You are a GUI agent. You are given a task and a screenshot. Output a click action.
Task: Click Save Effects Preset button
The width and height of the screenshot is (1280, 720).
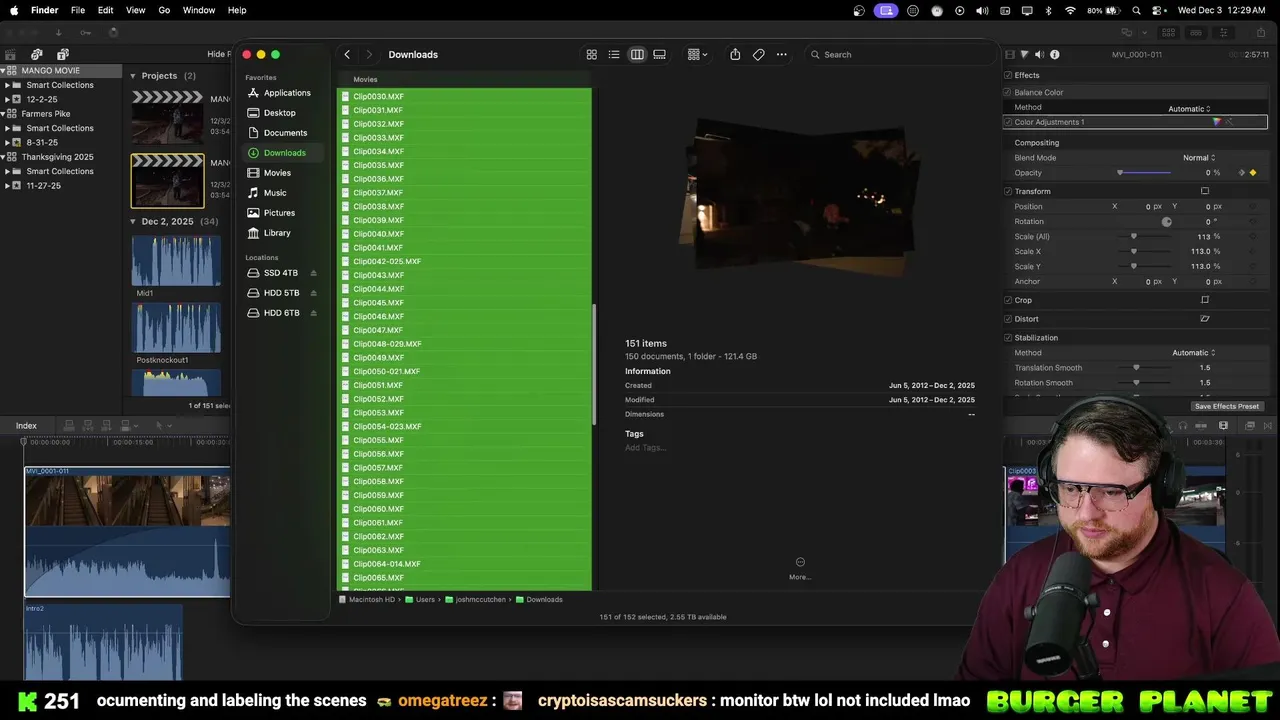point(1227,406)
